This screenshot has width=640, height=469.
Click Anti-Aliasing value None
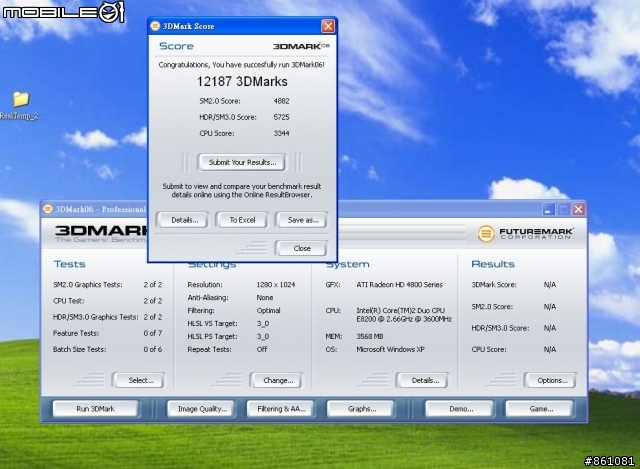pyautogui.click(x=264, y=298)
